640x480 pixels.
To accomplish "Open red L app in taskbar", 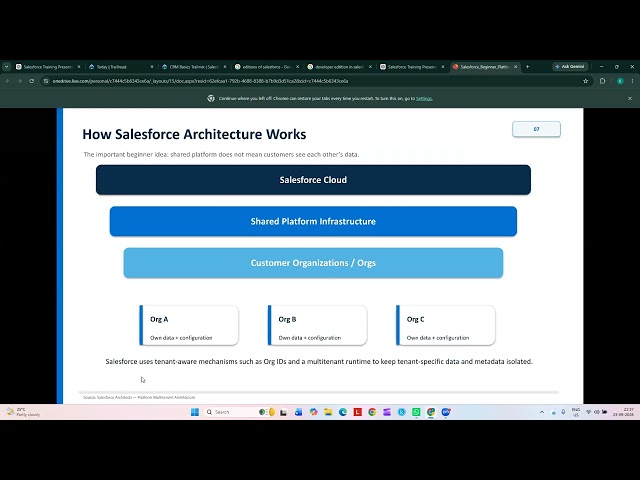I will pyautogui.click(x=358, y=412).
